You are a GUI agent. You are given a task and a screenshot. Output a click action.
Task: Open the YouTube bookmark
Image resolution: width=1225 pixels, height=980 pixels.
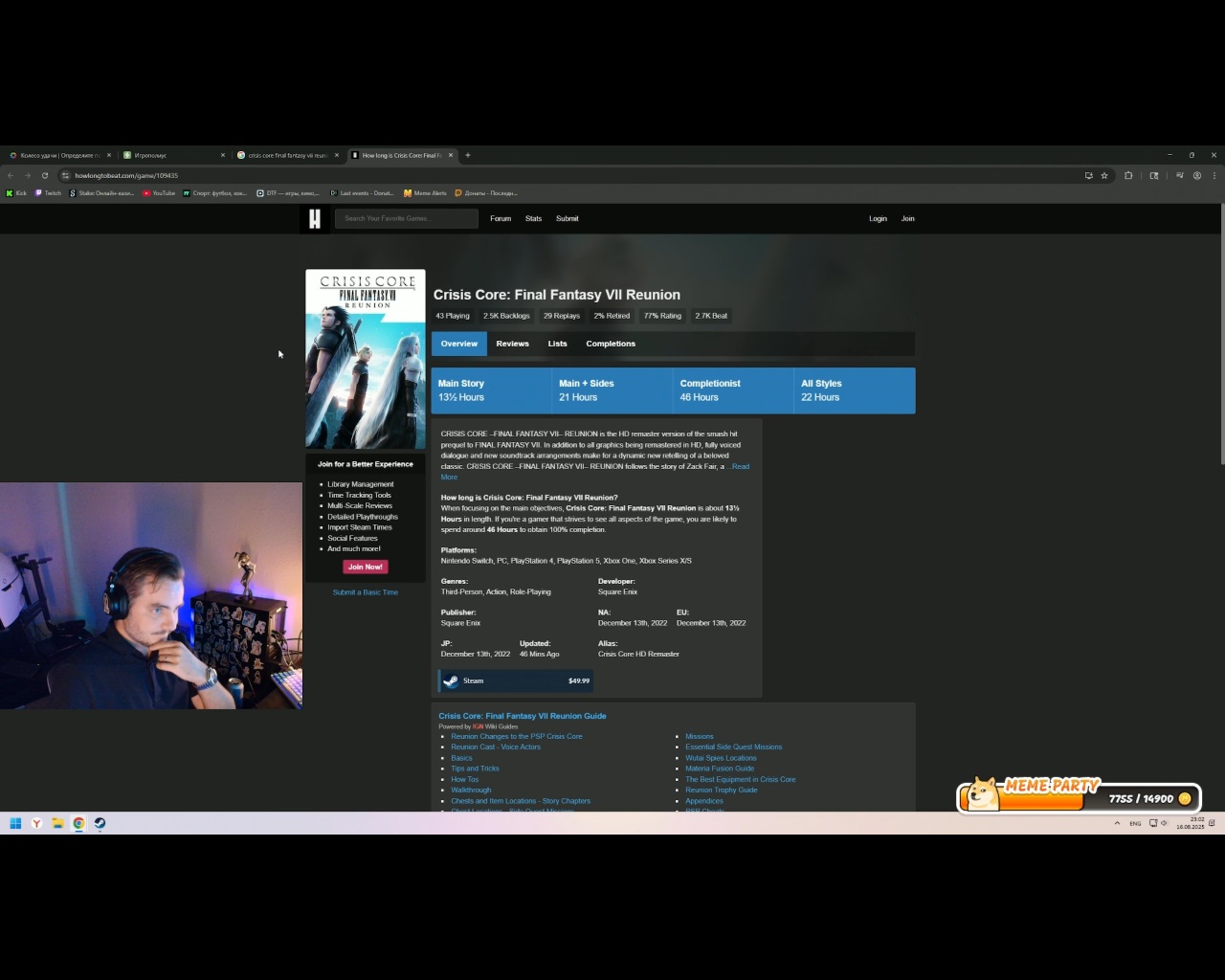[x=159, y=193]
